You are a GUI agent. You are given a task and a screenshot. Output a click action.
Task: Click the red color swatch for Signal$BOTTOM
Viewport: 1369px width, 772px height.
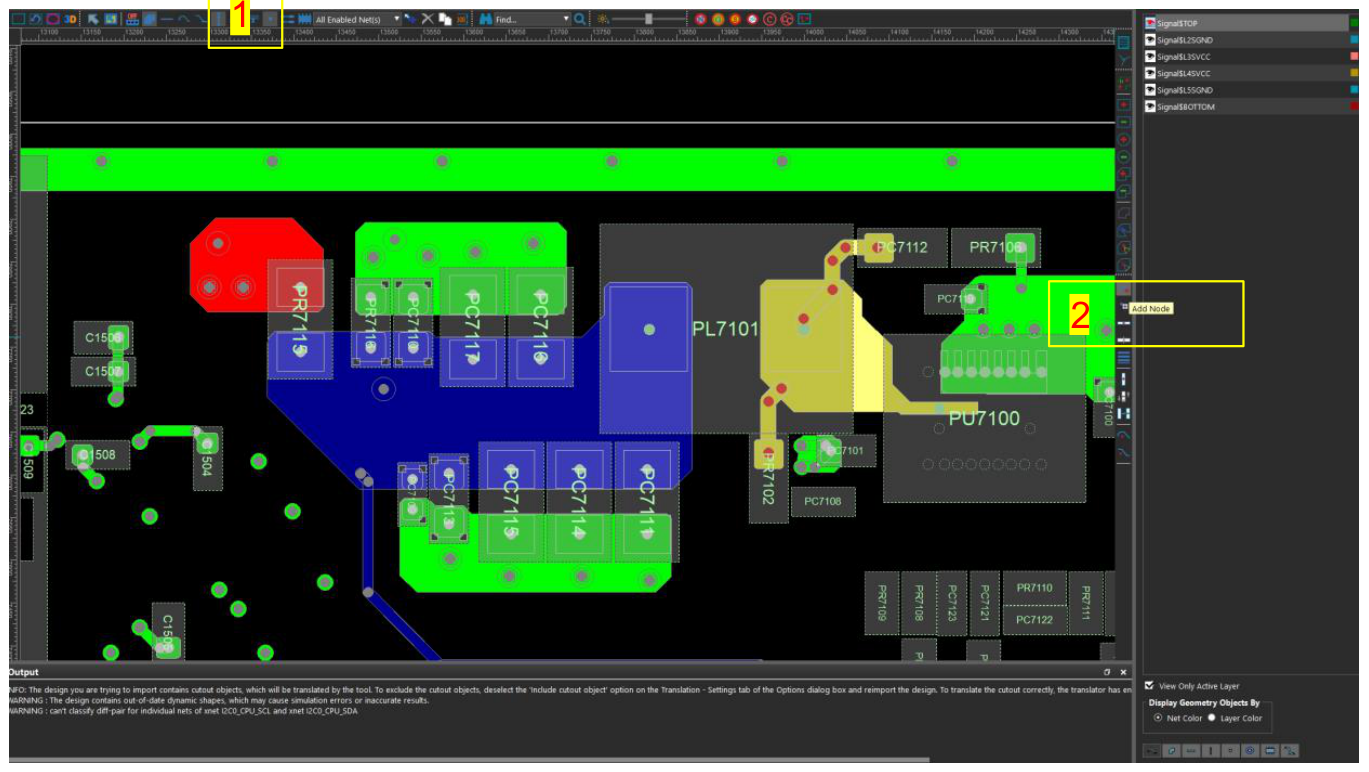tap(1355, 107)
